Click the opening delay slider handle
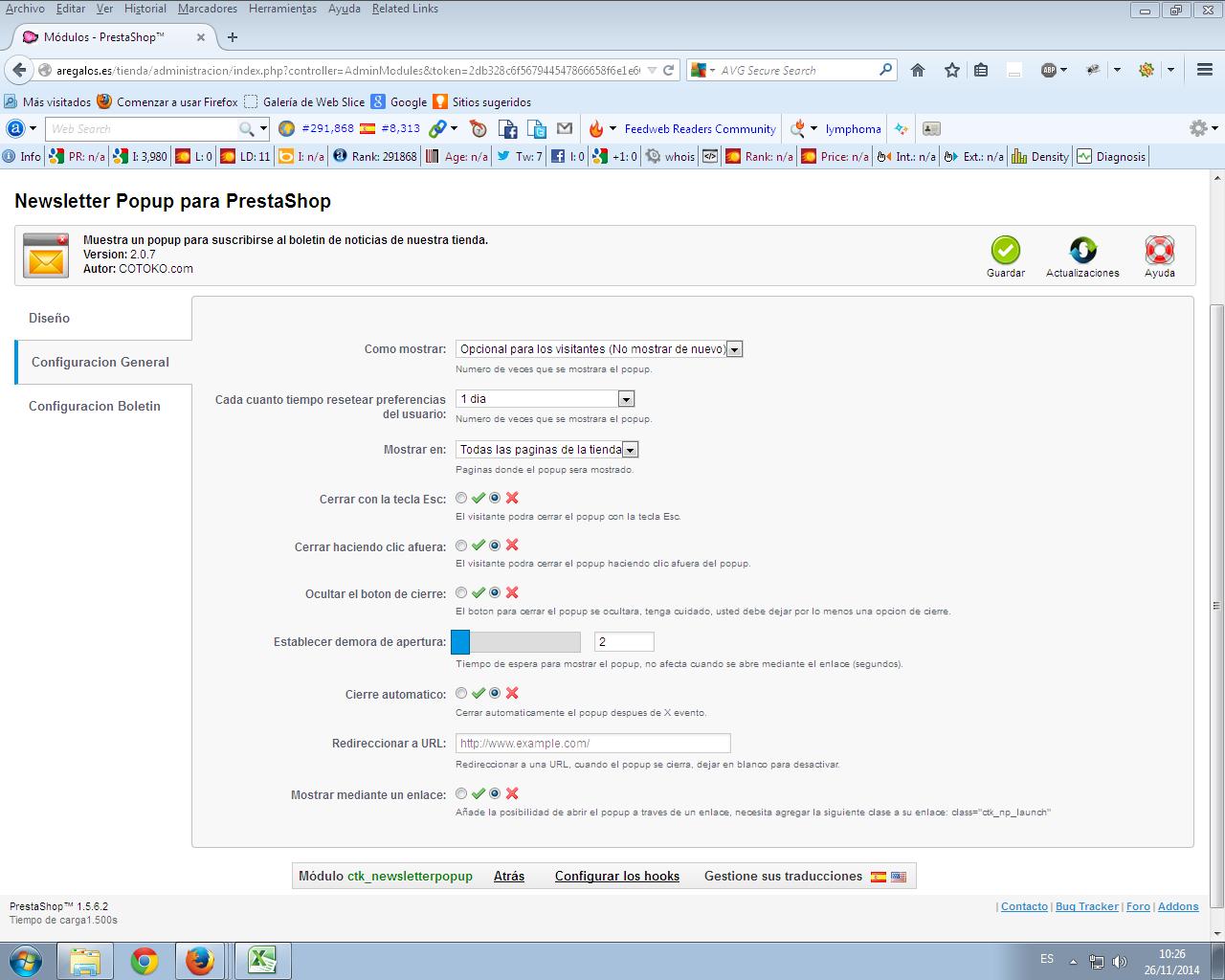The width and height of the screenshot is (1225, 980). pos(460,641)
